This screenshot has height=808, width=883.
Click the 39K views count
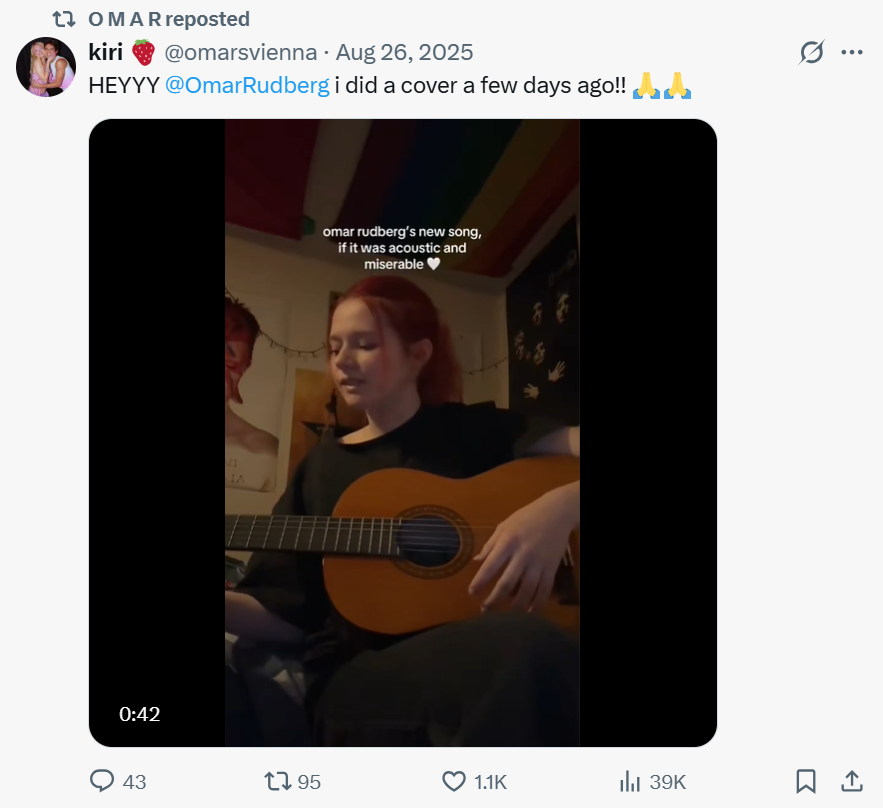point(667,782)
